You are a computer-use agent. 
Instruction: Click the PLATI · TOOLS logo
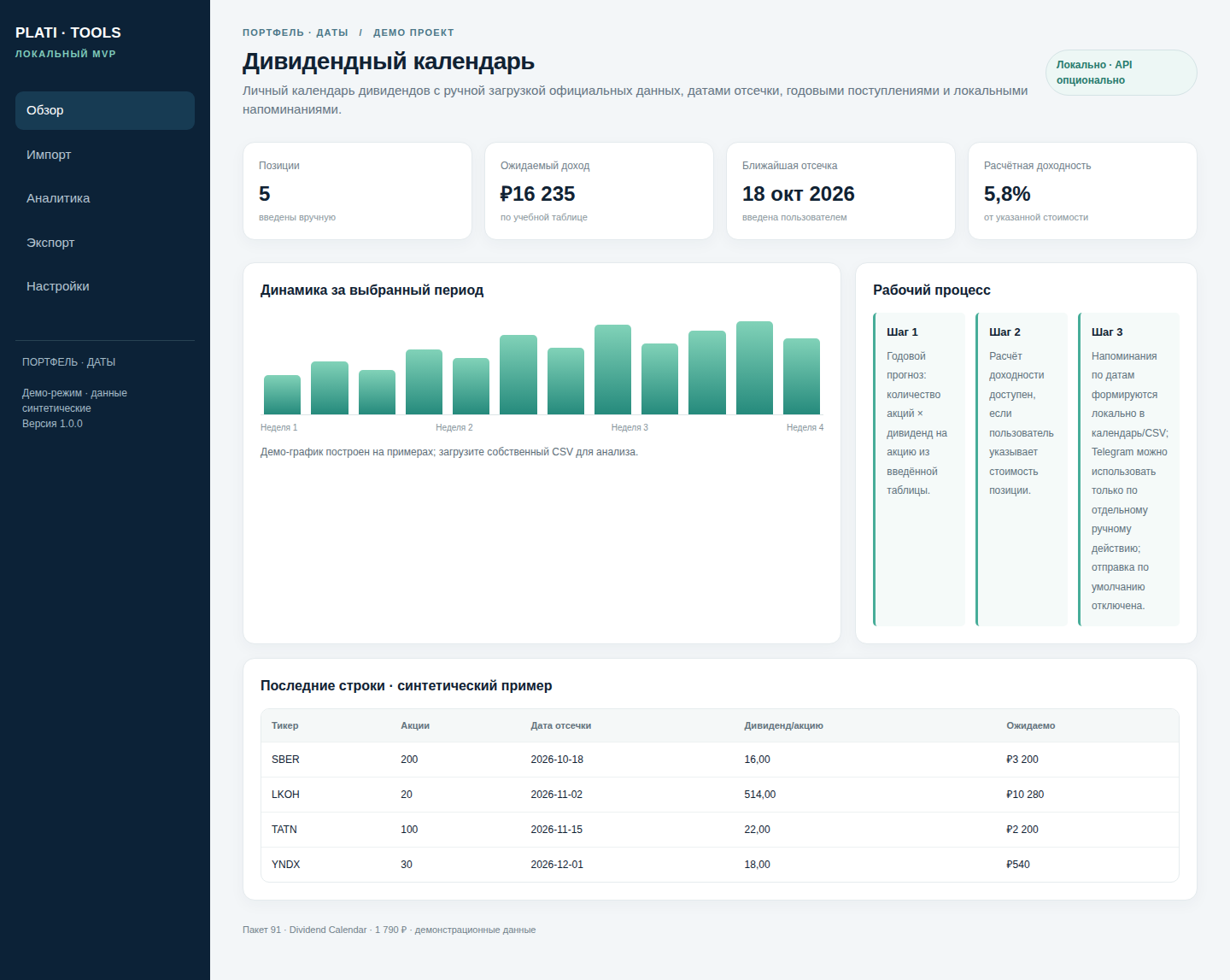click(x=68, y=32)
